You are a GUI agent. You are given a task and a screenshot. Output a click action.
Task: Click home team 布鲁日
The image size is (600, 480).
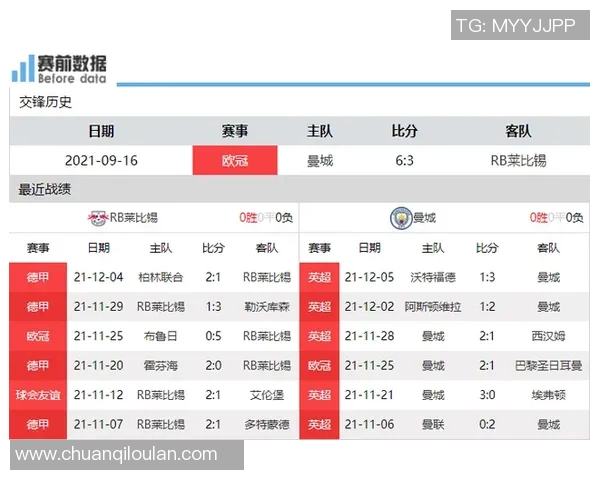tap(161, 336)
